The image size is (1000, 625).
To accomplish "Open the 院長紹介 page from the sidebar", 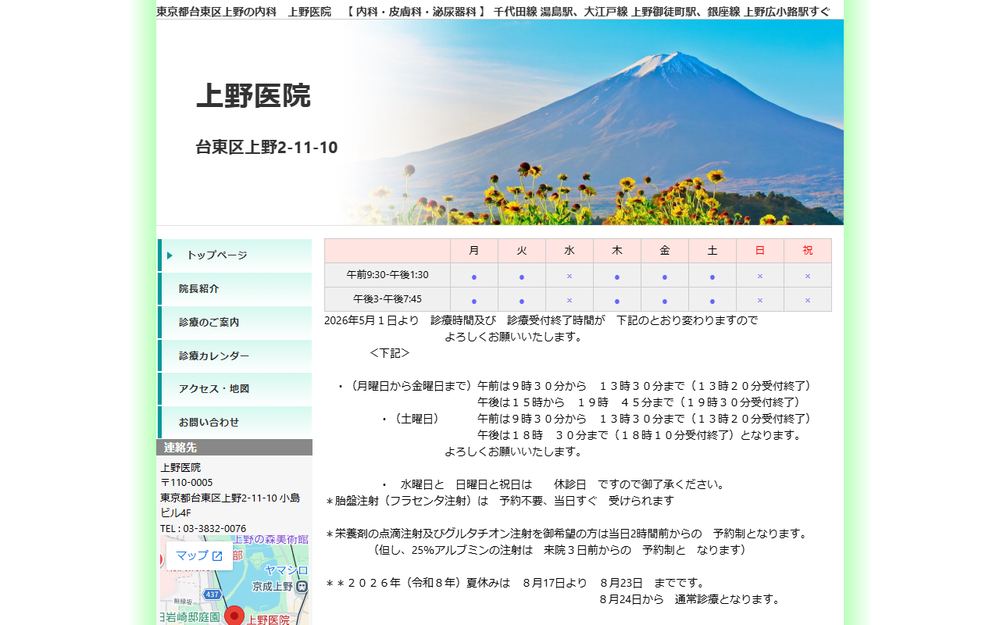I will click(x=235, y=288).
